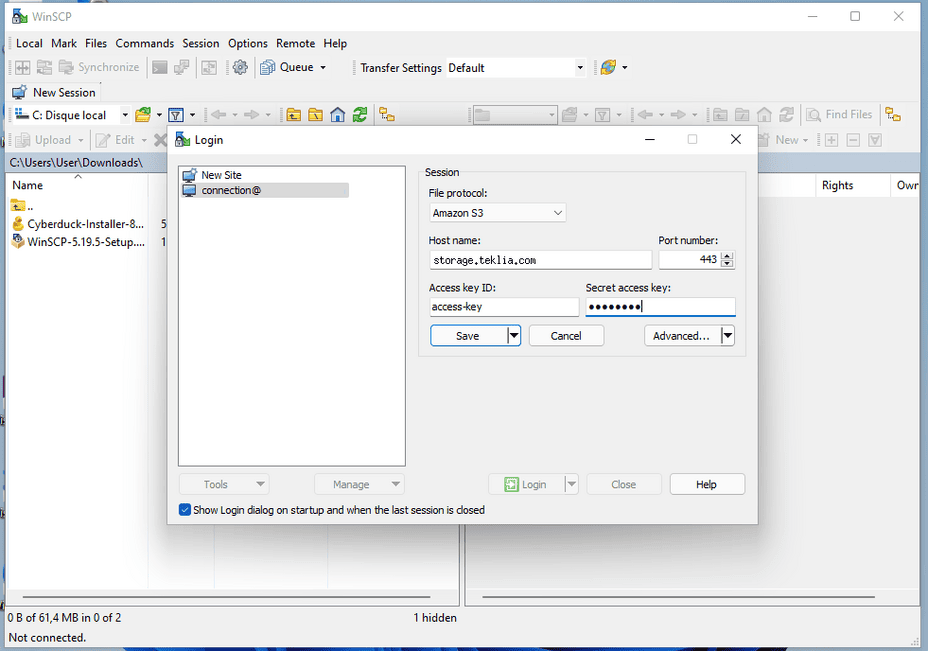Expand the Advanced dropdown arrow
The image size is (928, 651).
pos(728,336)
